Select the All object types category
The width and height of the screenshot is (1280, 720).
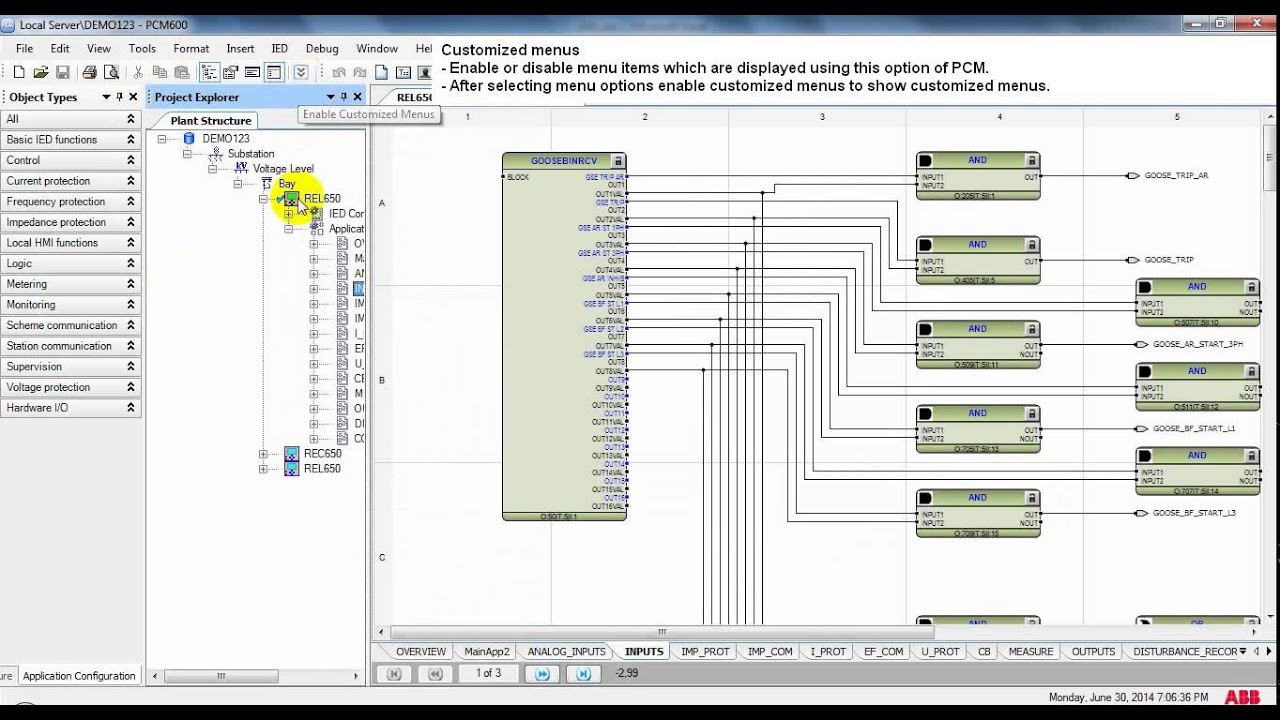pyautogui.click(x=70, y=119)
